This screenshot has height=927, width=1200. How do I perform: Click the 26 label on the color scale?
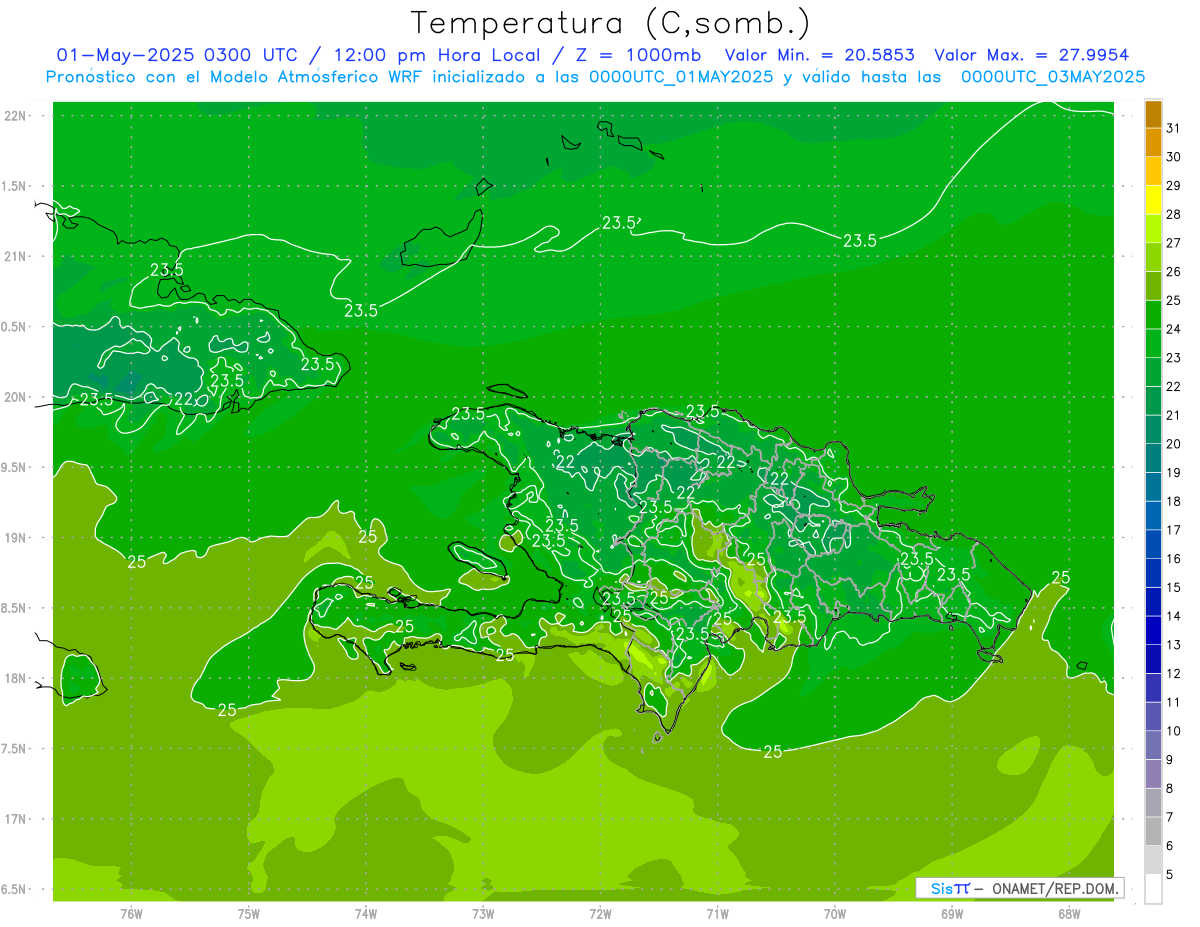[1173, 272]
